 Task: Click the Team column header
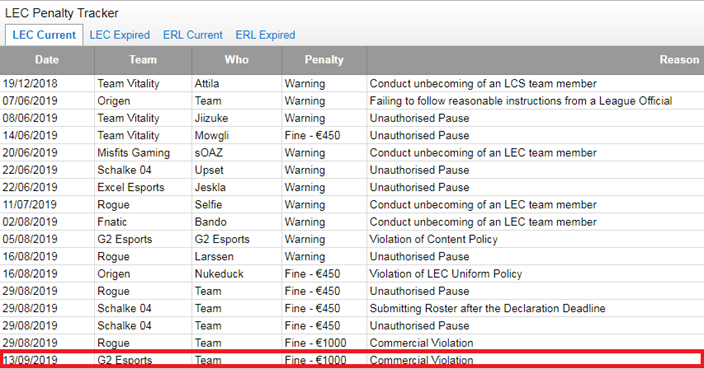click(x=143, y=60)
